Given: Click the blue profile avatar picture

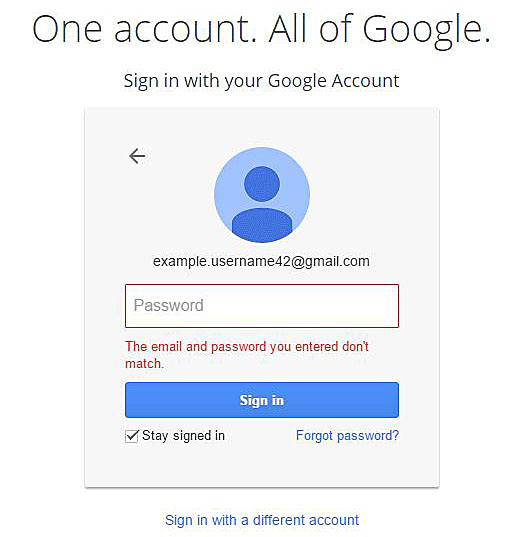Looking at the screenshot, I should click(262, 195).
